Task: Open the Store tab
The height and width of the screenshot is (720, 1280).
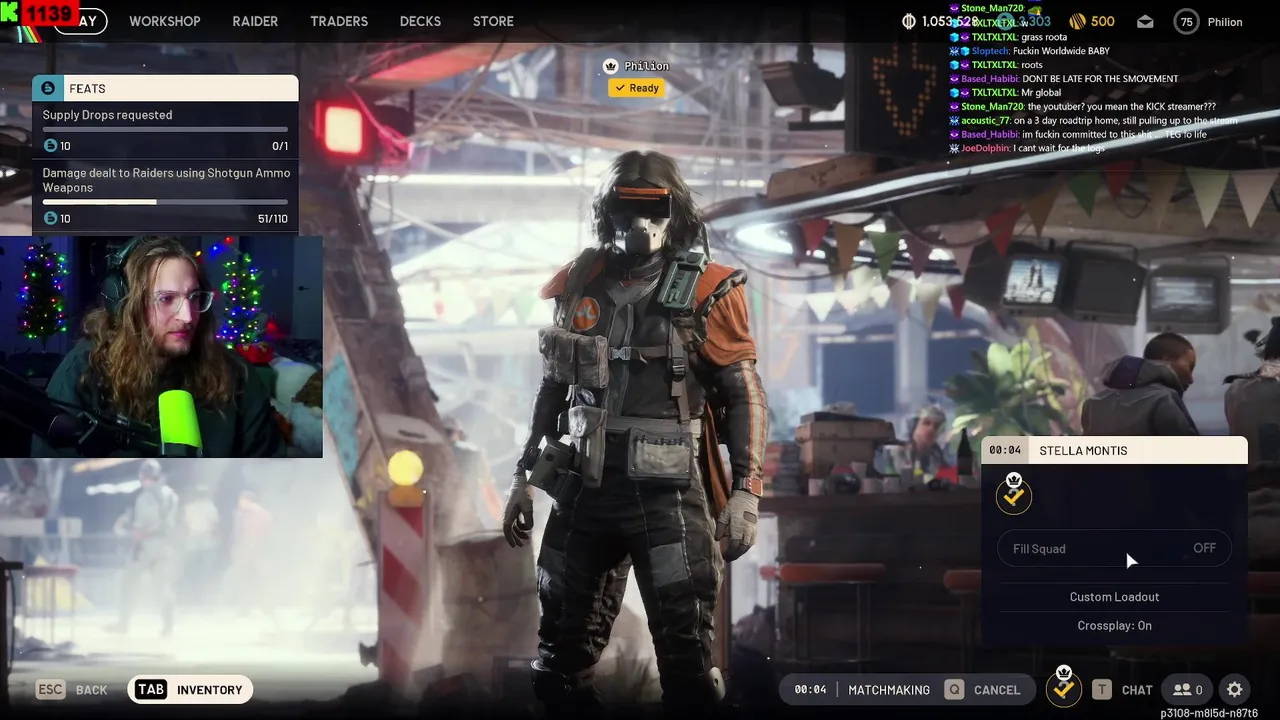Action: coord(493,21)
